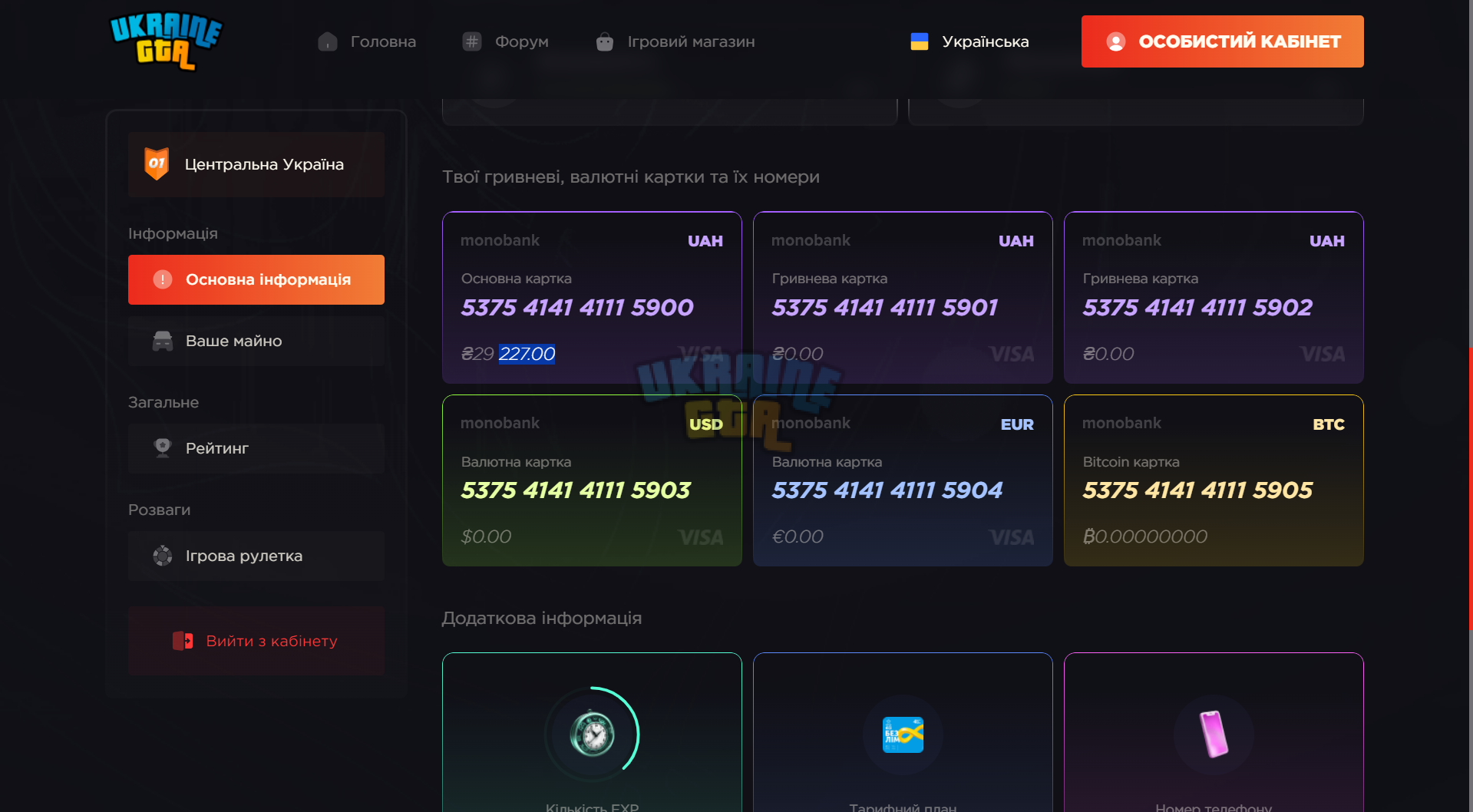Image resolution: width=1473 pixels, height=812 pixels.
Task: Click the roulette chip icon beside Ігрова рулетка
Action: pyautogui.click(x=163, y=556)
